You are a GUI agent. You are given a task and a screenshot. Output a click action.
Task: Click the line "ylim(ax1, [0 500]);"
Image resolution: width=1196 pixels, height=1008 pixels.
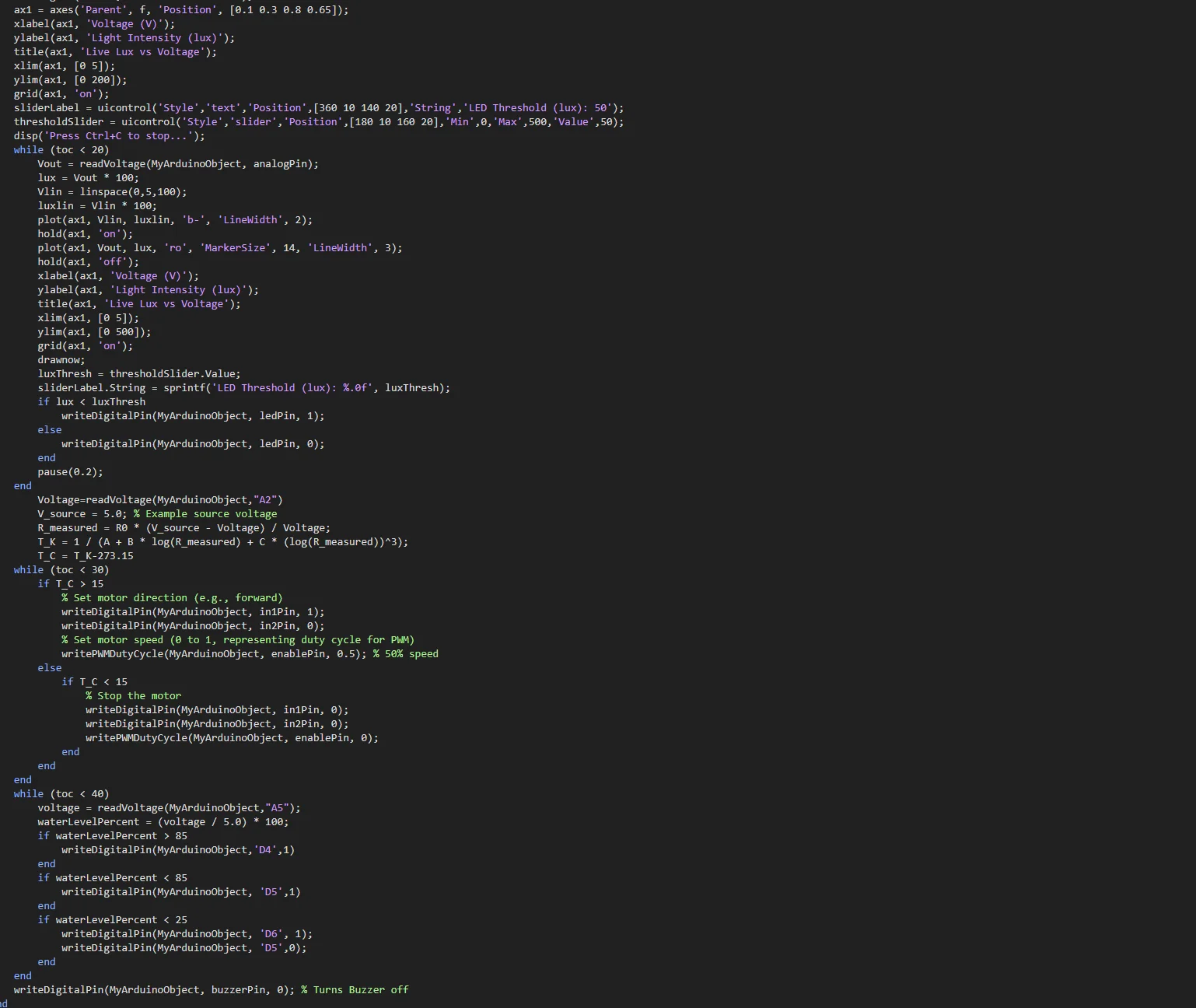[94, 332]
